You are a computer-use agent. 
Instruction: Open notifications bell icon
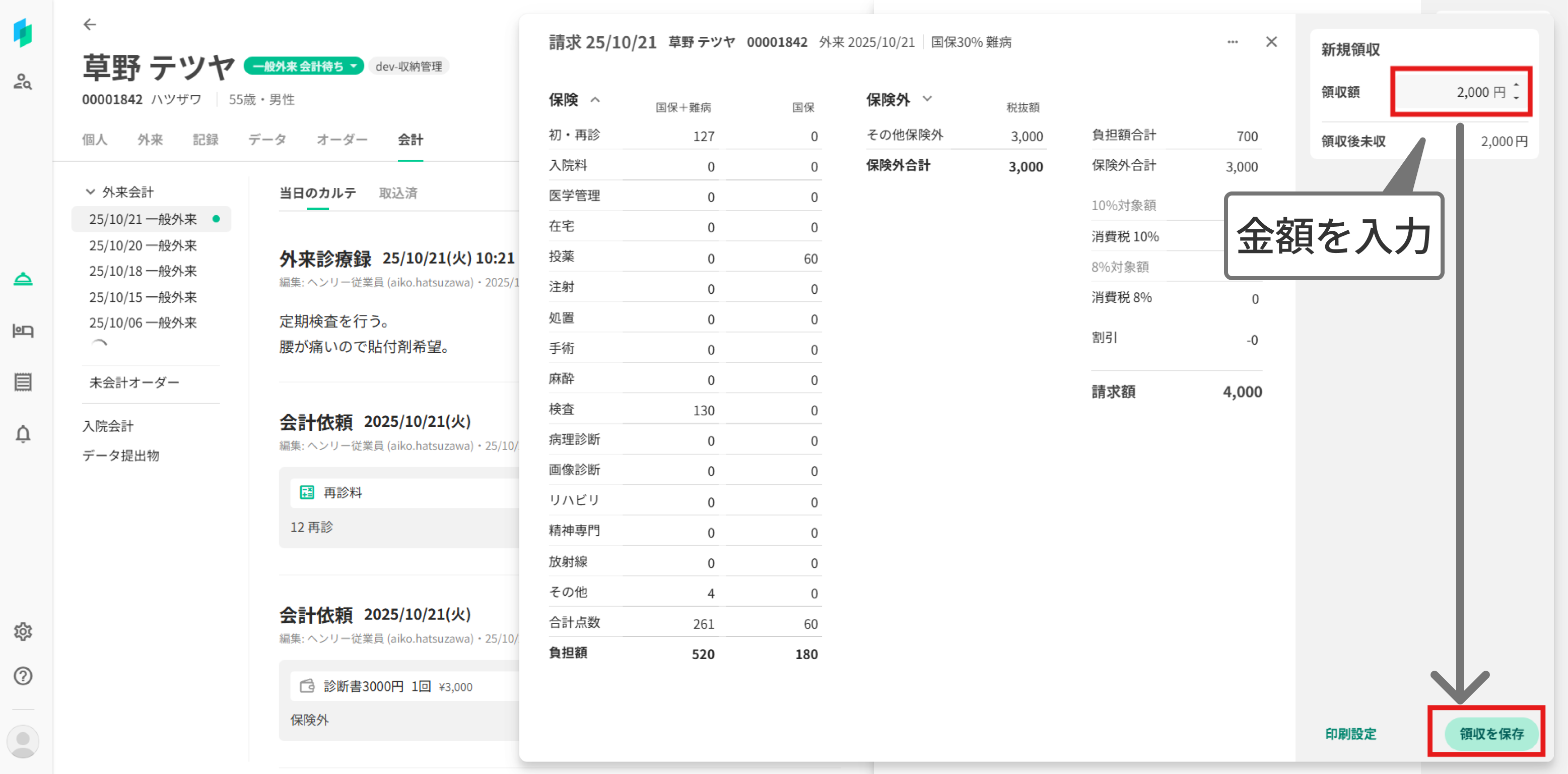23,434
